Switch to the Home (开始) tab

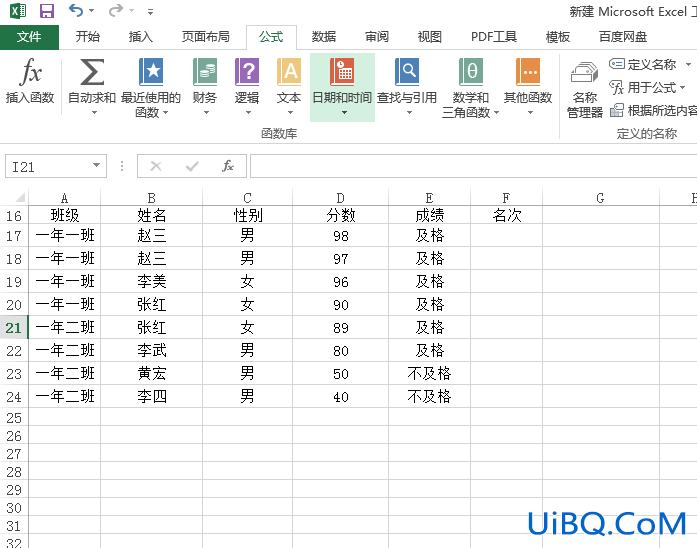88,37
